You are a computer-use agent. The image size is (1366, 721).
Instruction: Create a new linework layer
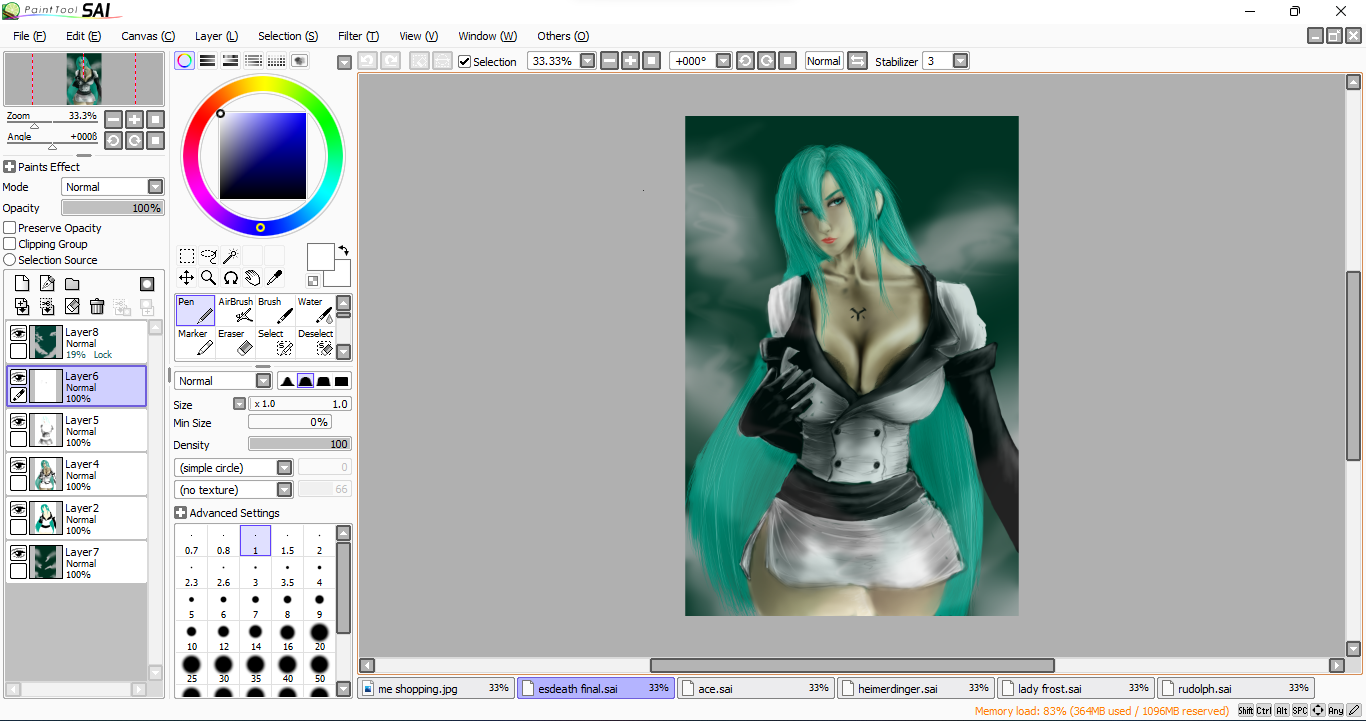[x=47, y=284]
